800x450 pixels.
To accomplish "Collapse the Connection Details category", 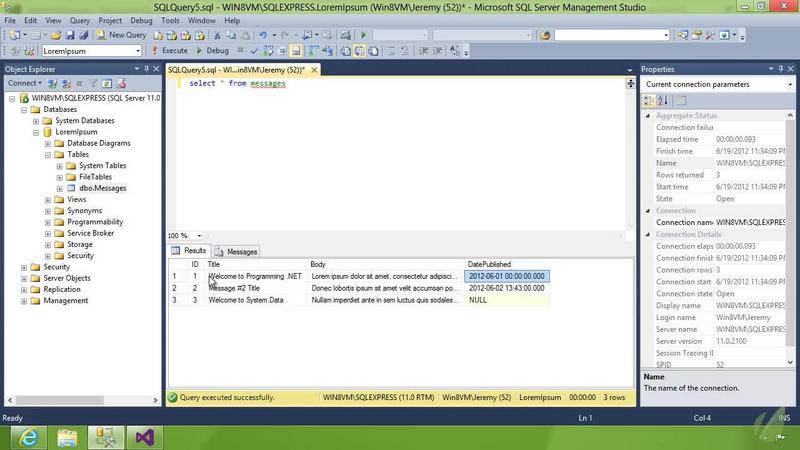I will [x=648, y=235].
